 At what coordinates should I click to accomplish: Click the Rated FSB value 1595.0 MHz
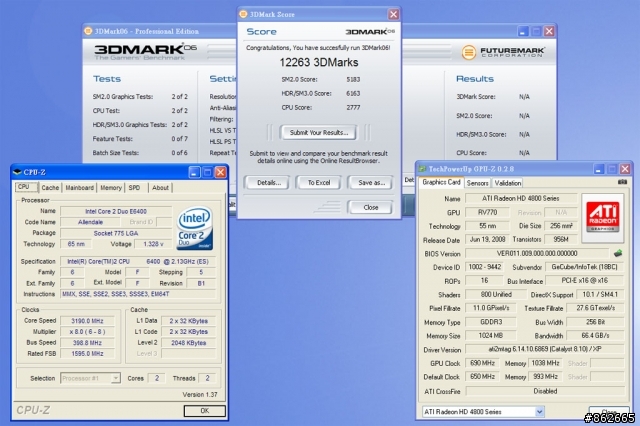tap(87, 353)
